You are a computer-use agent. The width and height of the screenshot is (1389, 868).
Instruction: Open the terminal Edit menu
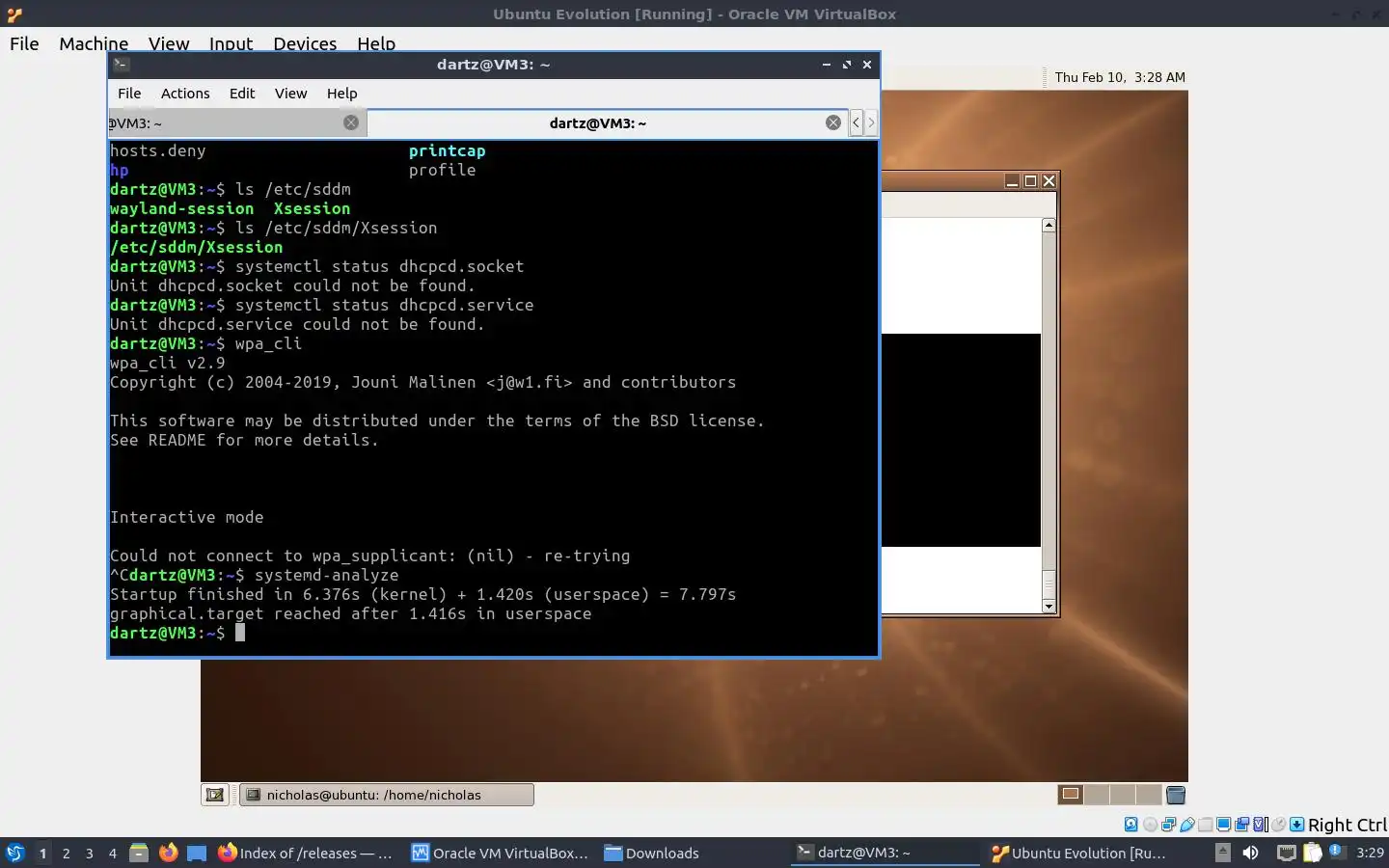click(242, 94)
